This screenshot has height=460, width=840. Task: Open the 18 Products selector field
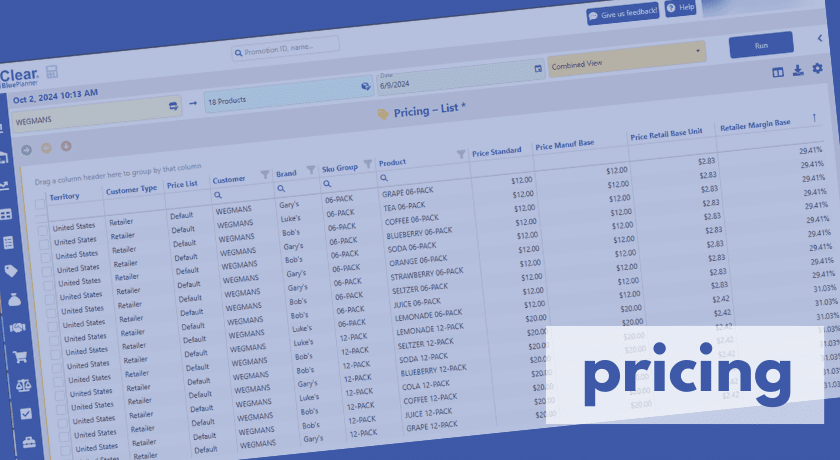click(288, 93)
